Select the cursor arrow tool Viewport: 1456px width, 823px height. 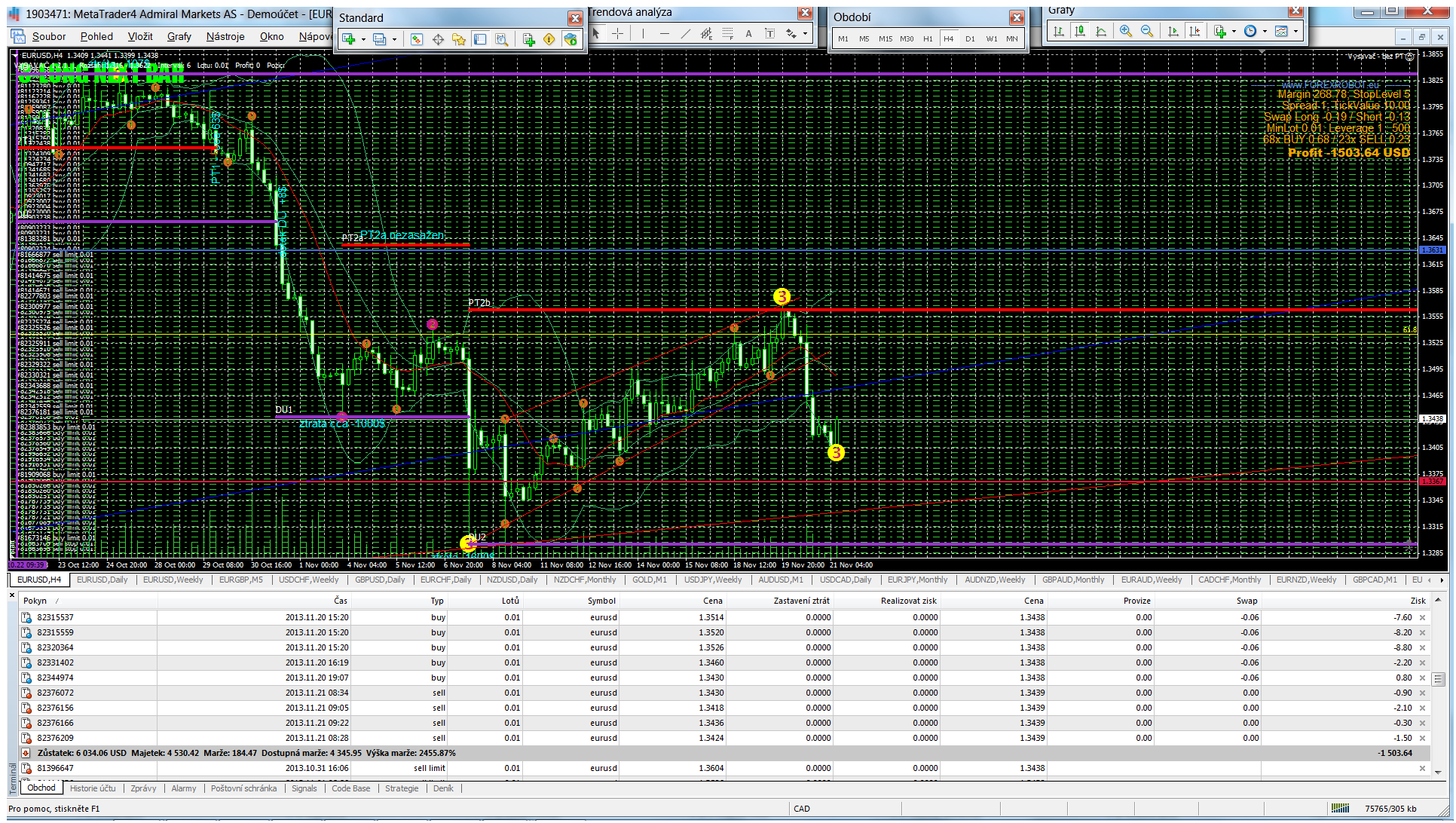click(597, 33)
